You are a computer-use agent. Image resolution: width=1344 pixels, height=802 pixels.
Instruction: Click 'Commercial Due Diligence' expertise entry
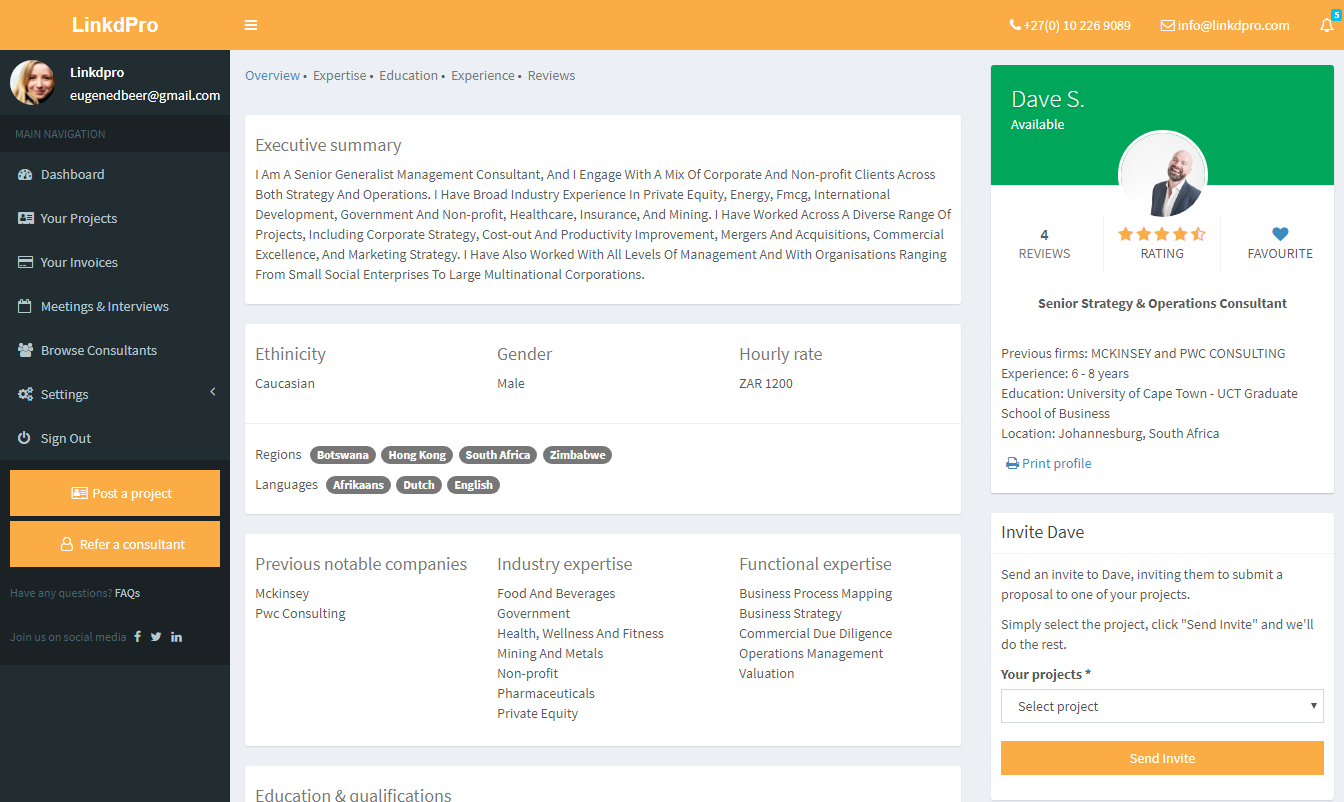[816, 634]
